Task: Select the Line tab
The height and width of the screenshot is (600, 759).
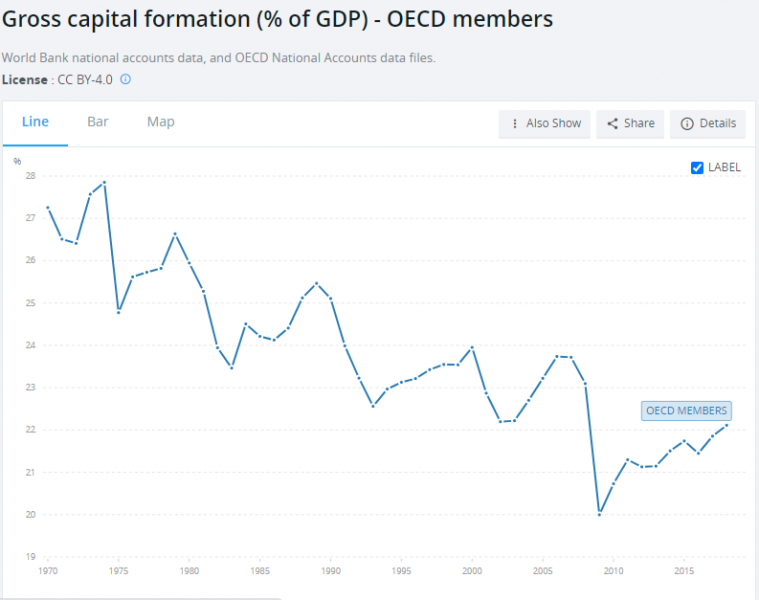Action: [x=35, y=122]
